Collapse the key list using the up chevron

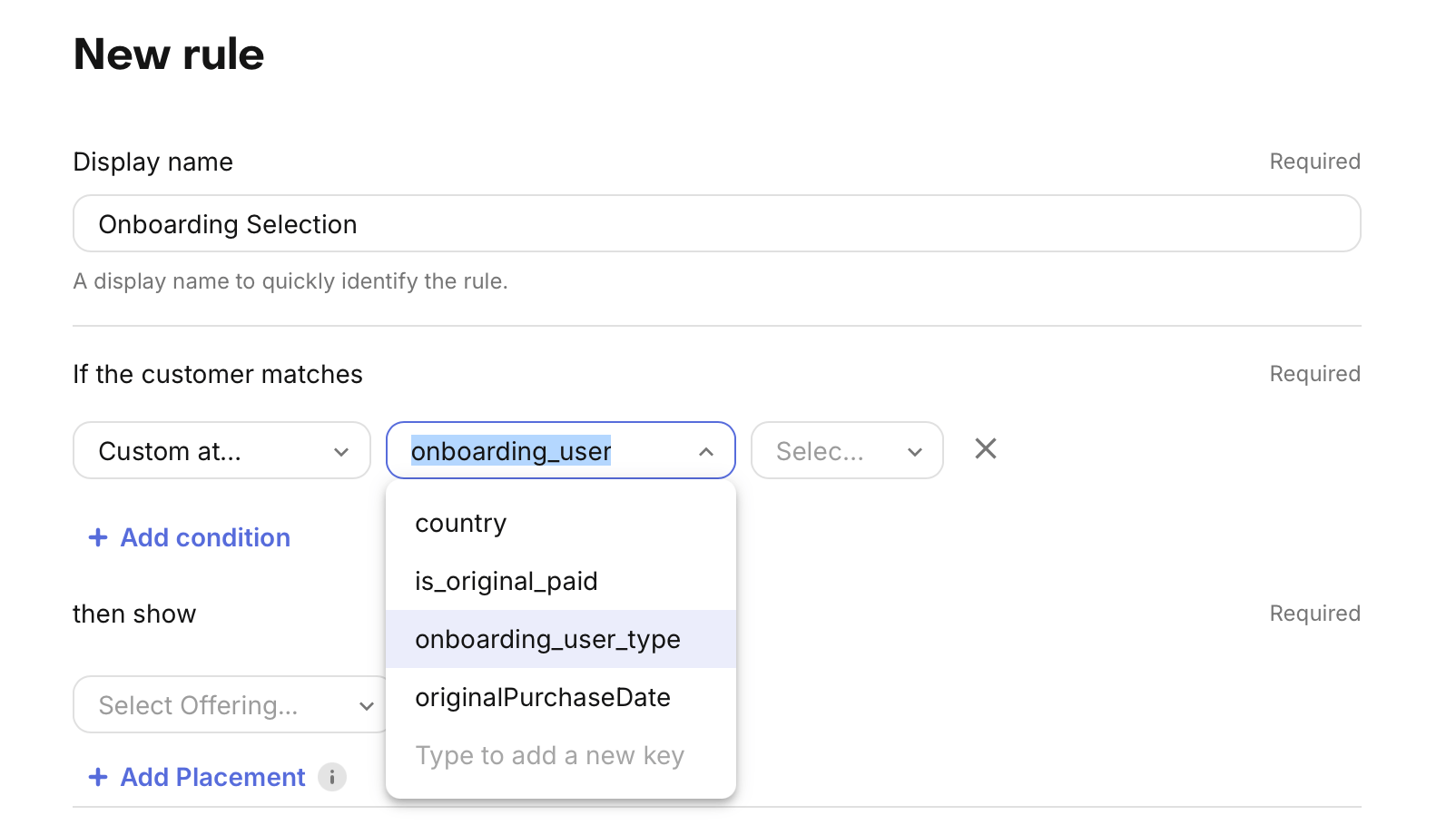tap(705, 451)
